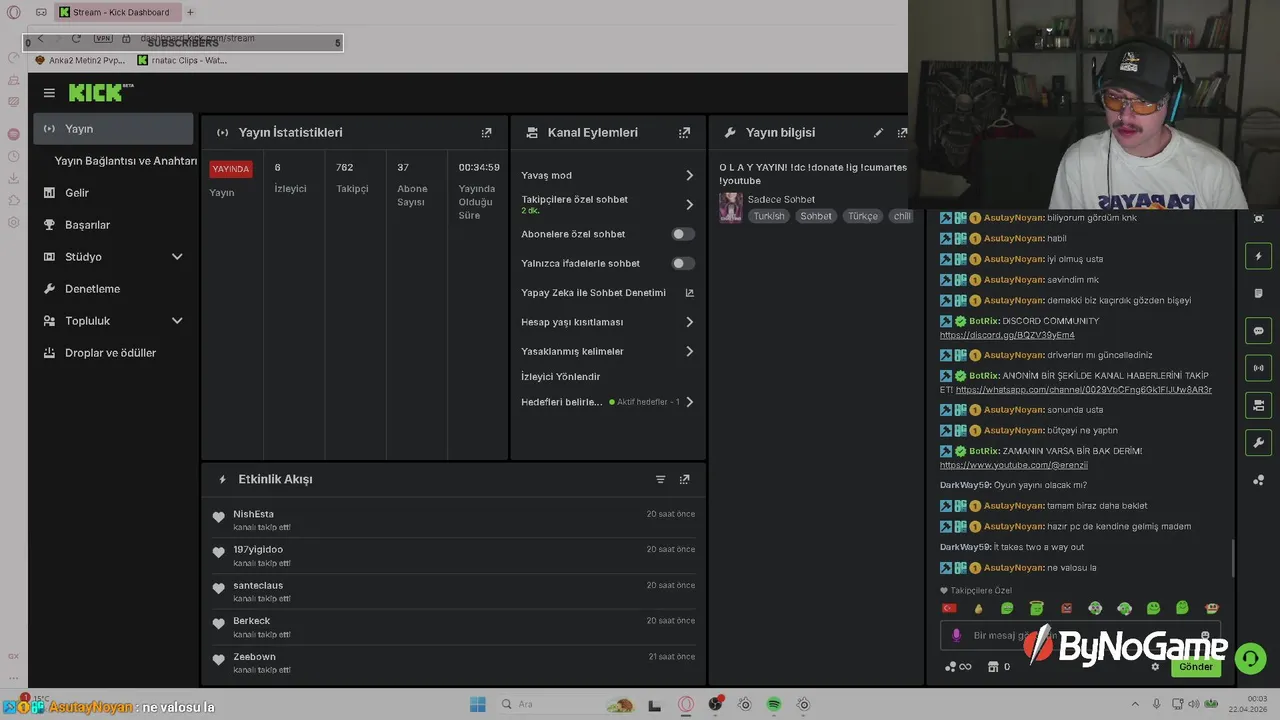Open Yayın Bağlantısı ve Anahtarı
Screen dimensions: 1280x720
[x=125, y=161]
